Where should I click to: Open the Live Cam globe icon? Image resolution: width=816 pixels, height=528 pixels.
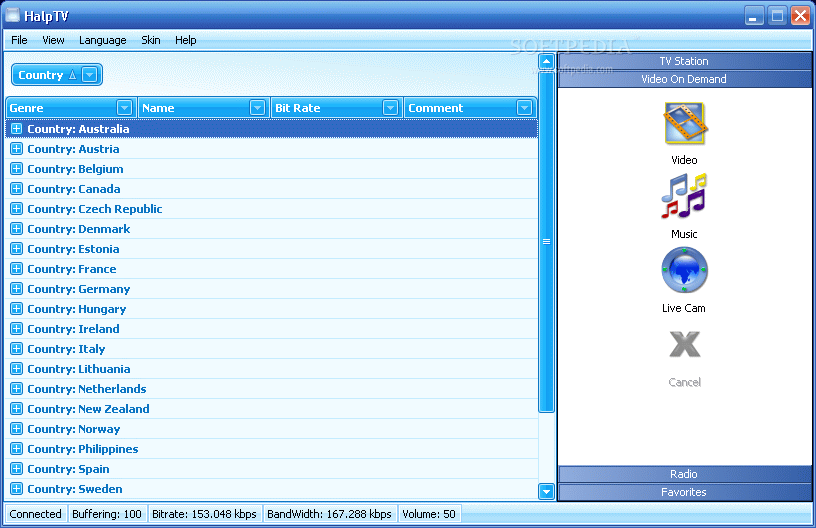coord(684,271)
